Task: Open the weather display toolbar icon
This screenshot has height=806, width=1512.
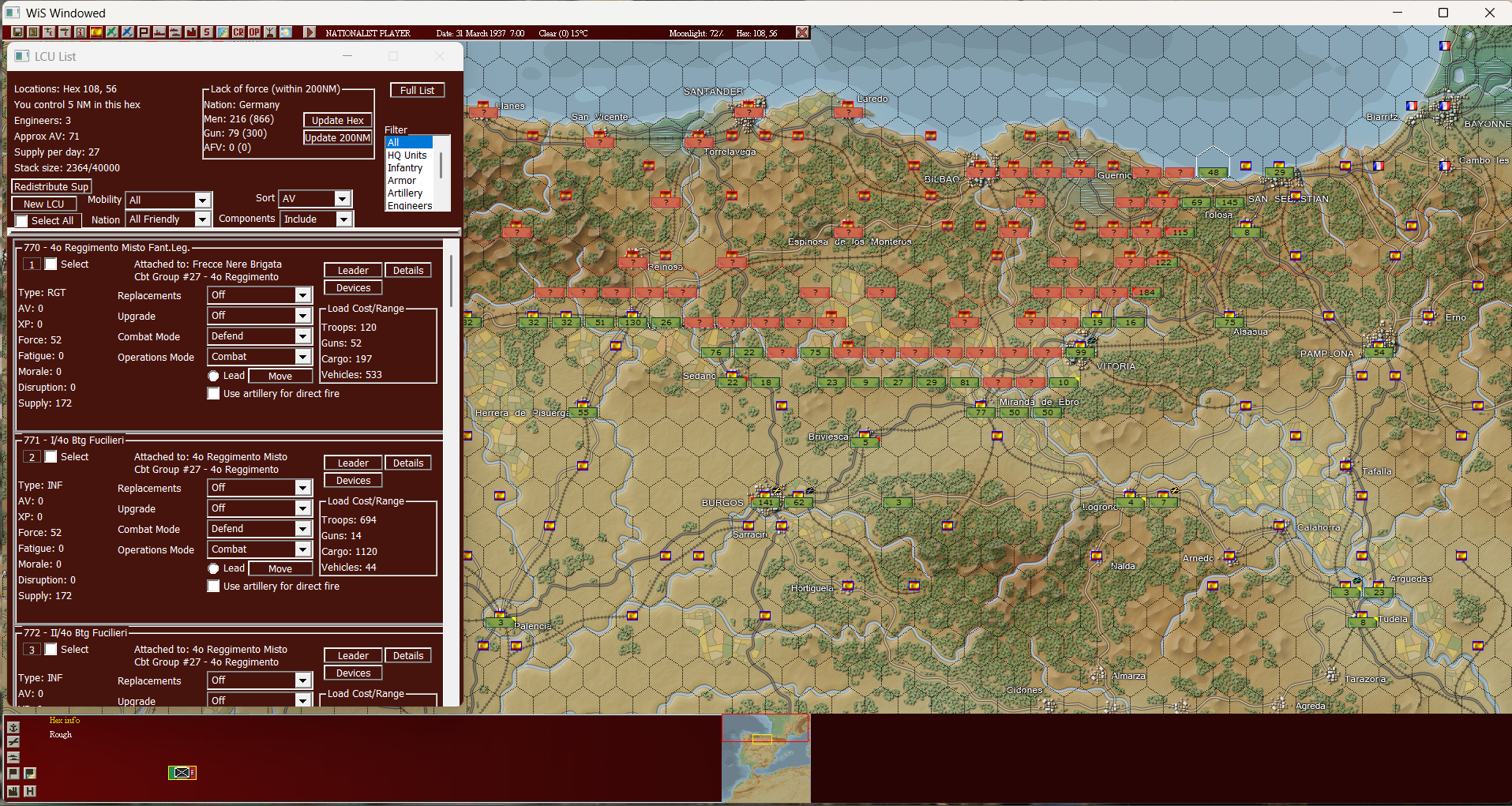Action: (x=286, y=32)
